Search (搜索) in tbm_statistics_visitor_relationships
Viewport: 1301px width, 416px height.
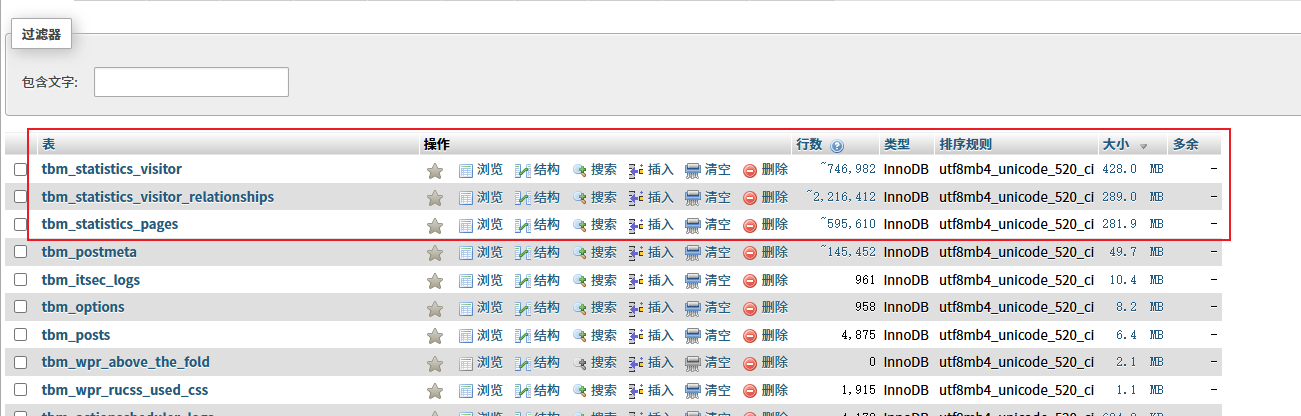(x=594, y=197)
